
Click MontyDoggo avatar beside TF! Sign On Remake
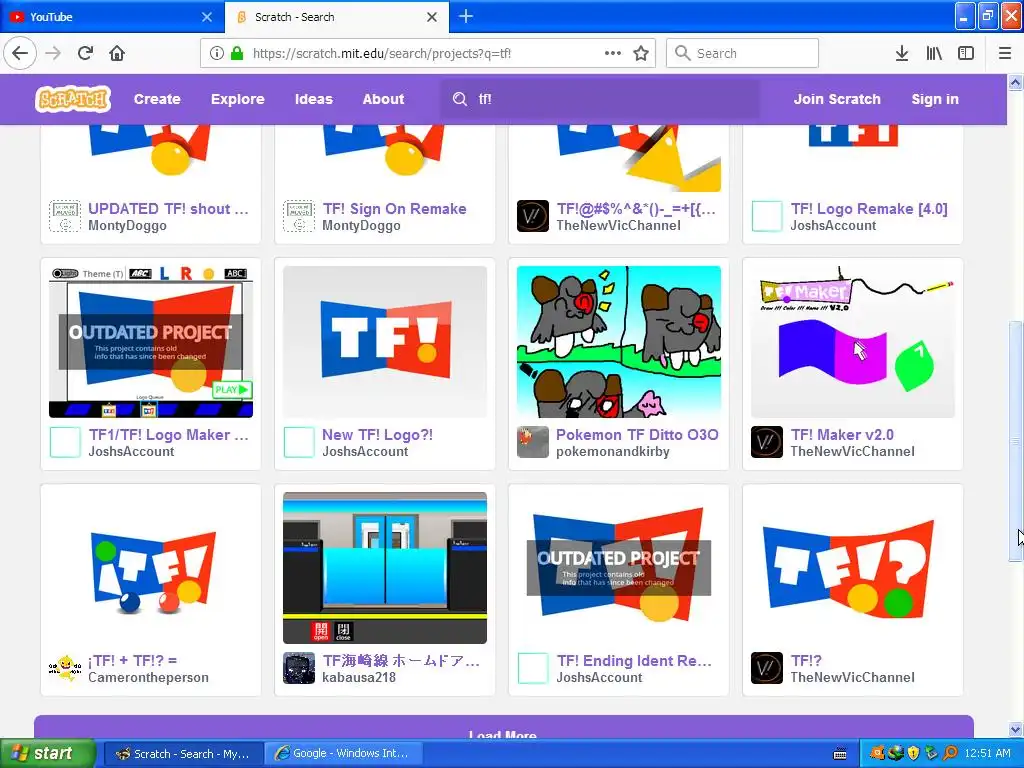tap(299, 217)
